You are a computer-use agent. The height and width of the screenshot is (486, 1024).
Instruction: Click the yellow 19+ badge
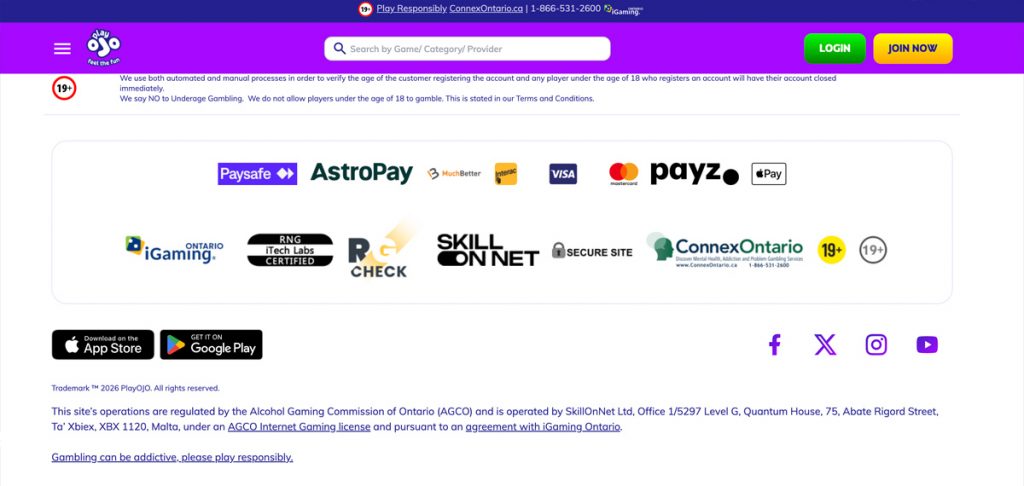(831, 250)
